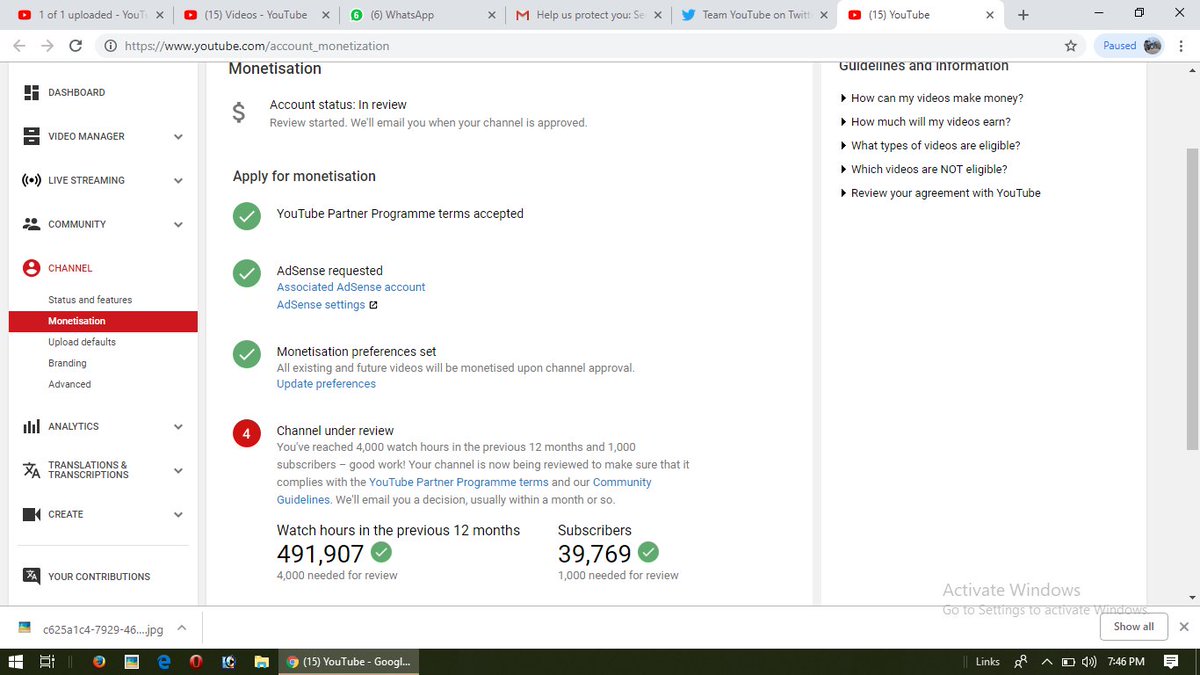This screenshot has width=1200, height=675.
Task: Expand the Community submenu chevron
Action: (178, 225)
